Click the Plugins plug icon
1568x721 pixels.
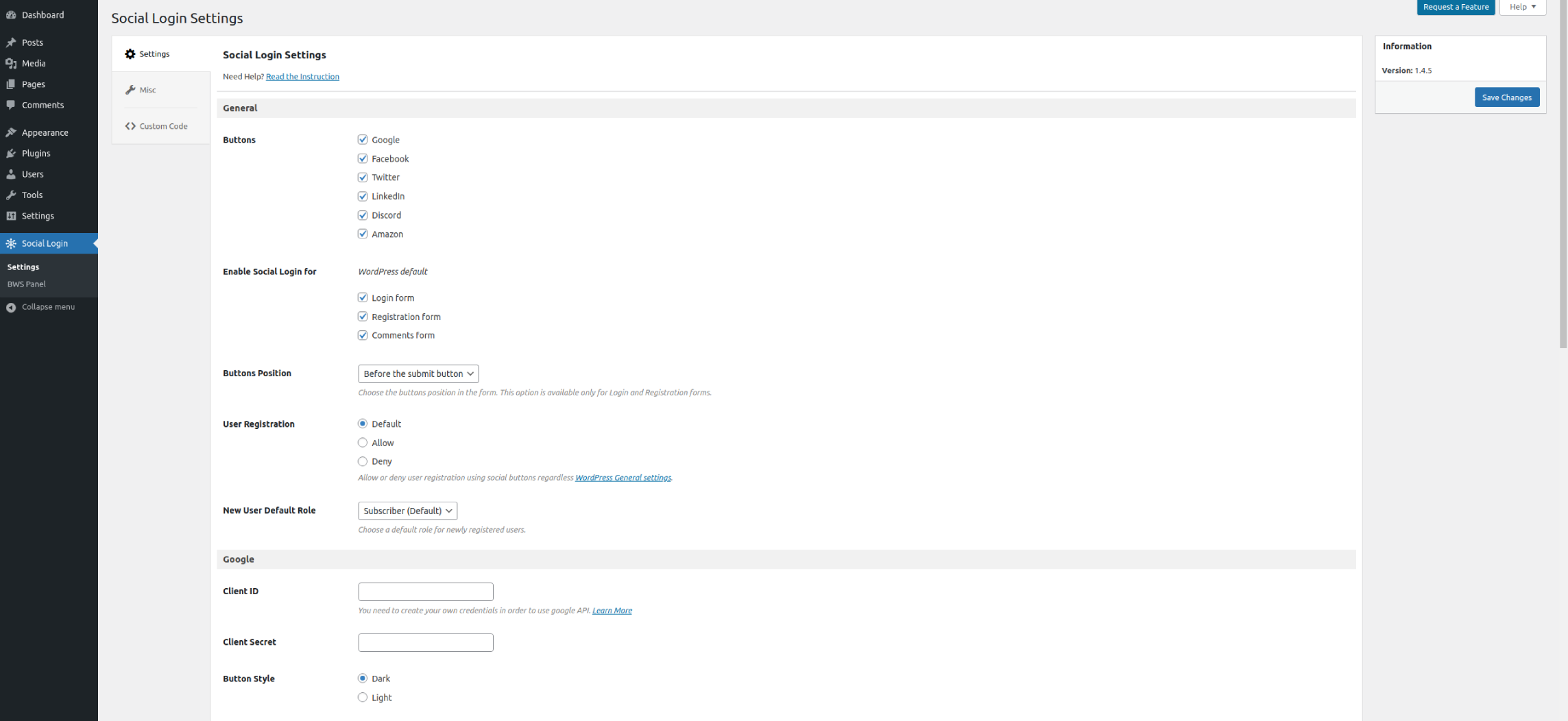coord(11,154)
